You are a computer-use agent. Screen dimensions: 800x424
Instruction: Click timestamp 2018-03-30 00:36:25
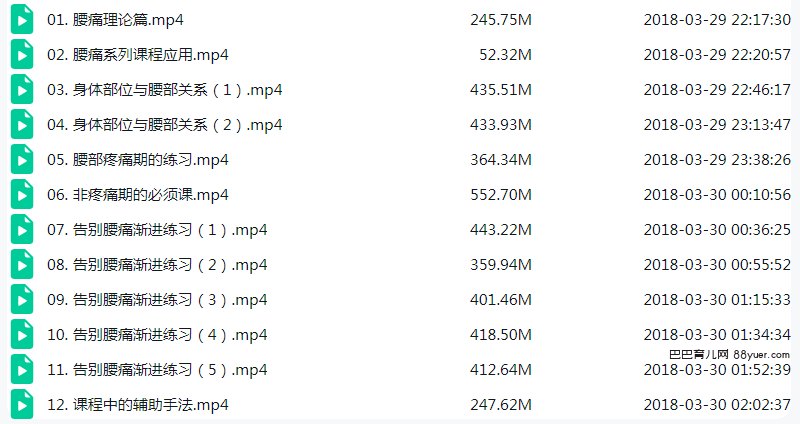tap(717, 230)
